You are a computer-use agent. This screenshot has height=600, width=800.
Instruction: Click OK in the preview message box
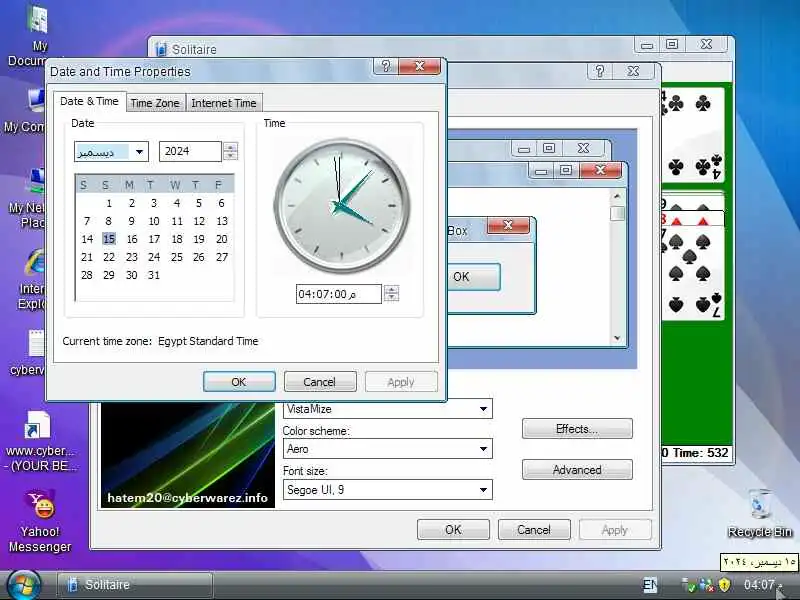(473, 277)
